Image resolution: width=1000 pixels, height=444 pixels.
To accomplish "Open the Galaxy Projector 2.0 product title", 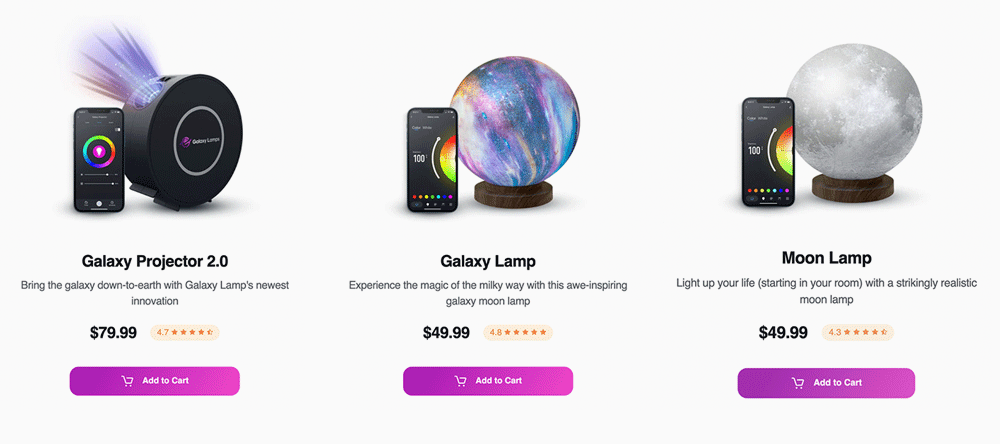I will tap(155, 261).
